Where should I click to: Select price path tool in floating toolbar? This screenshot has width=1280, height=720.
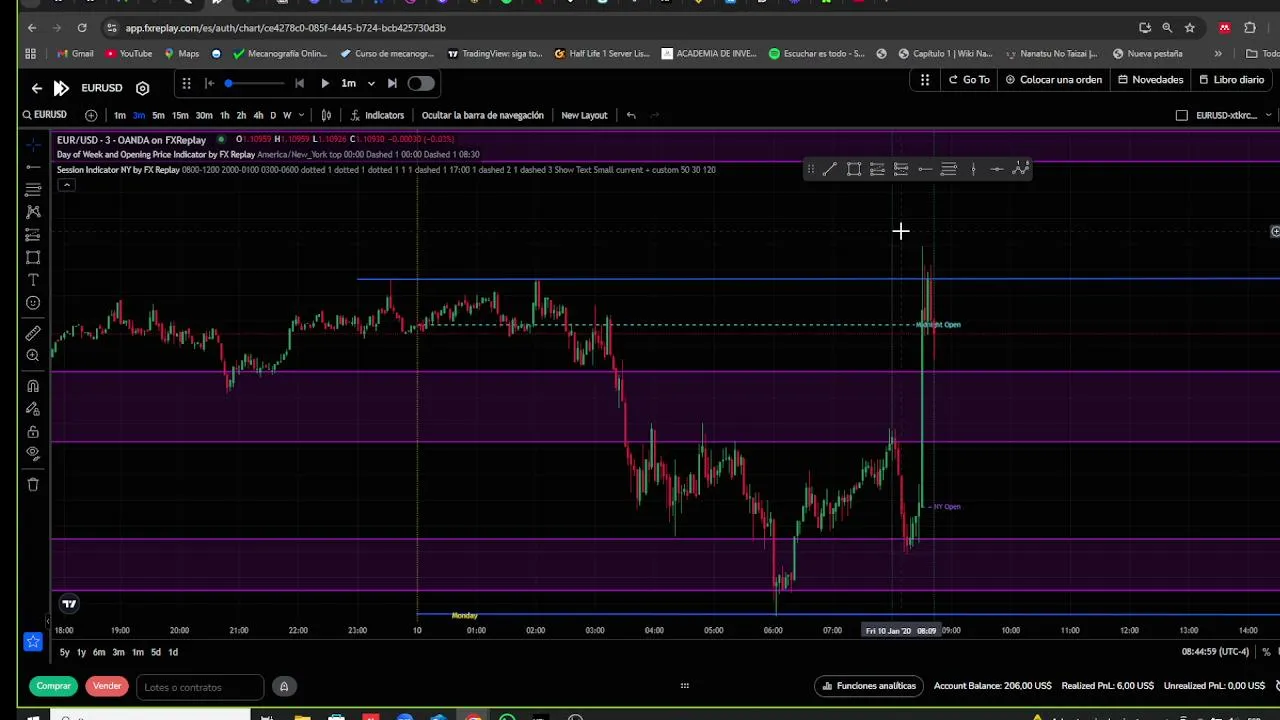coord(1021,169)
